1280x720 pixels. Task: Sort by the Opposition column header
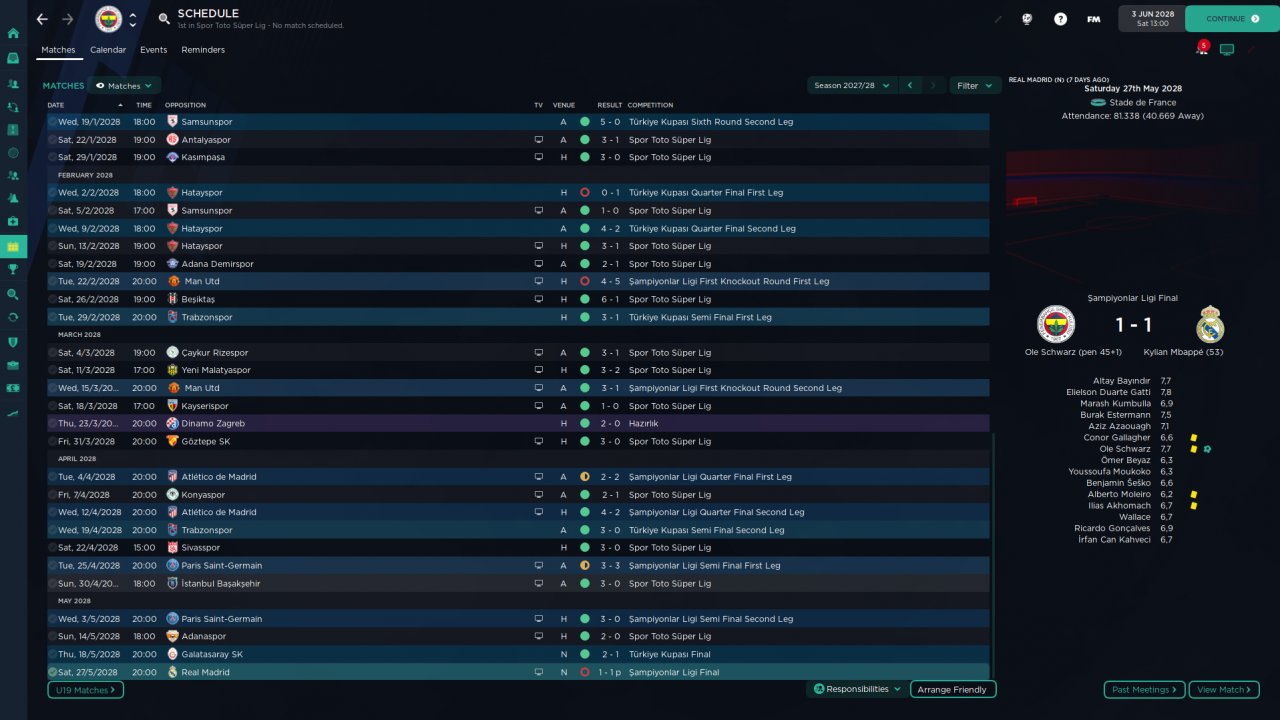point(185,105)
